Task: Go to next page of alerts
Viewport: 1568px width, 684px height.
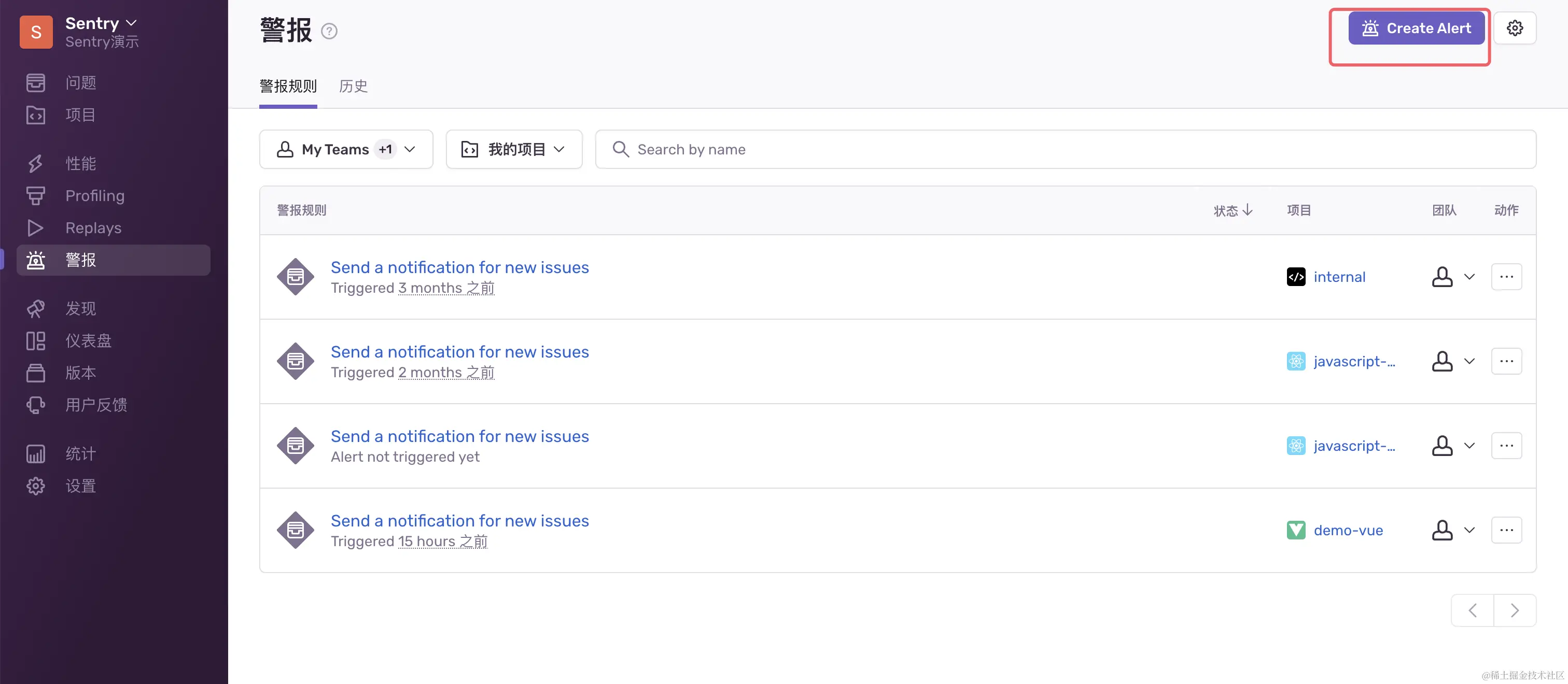Action: click(x=1514, y=610)
